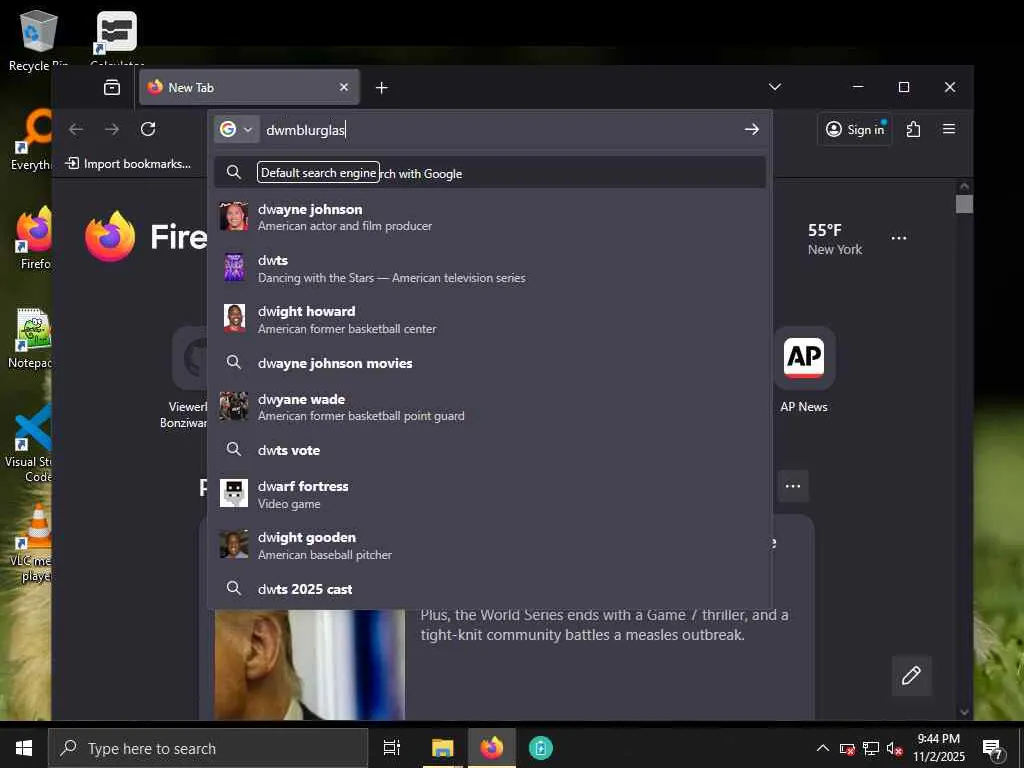Open the Firefox hamburger application menu
The height and width of the screenshot is (768, 1024).
pyautogui.click(x=949, y=129)
